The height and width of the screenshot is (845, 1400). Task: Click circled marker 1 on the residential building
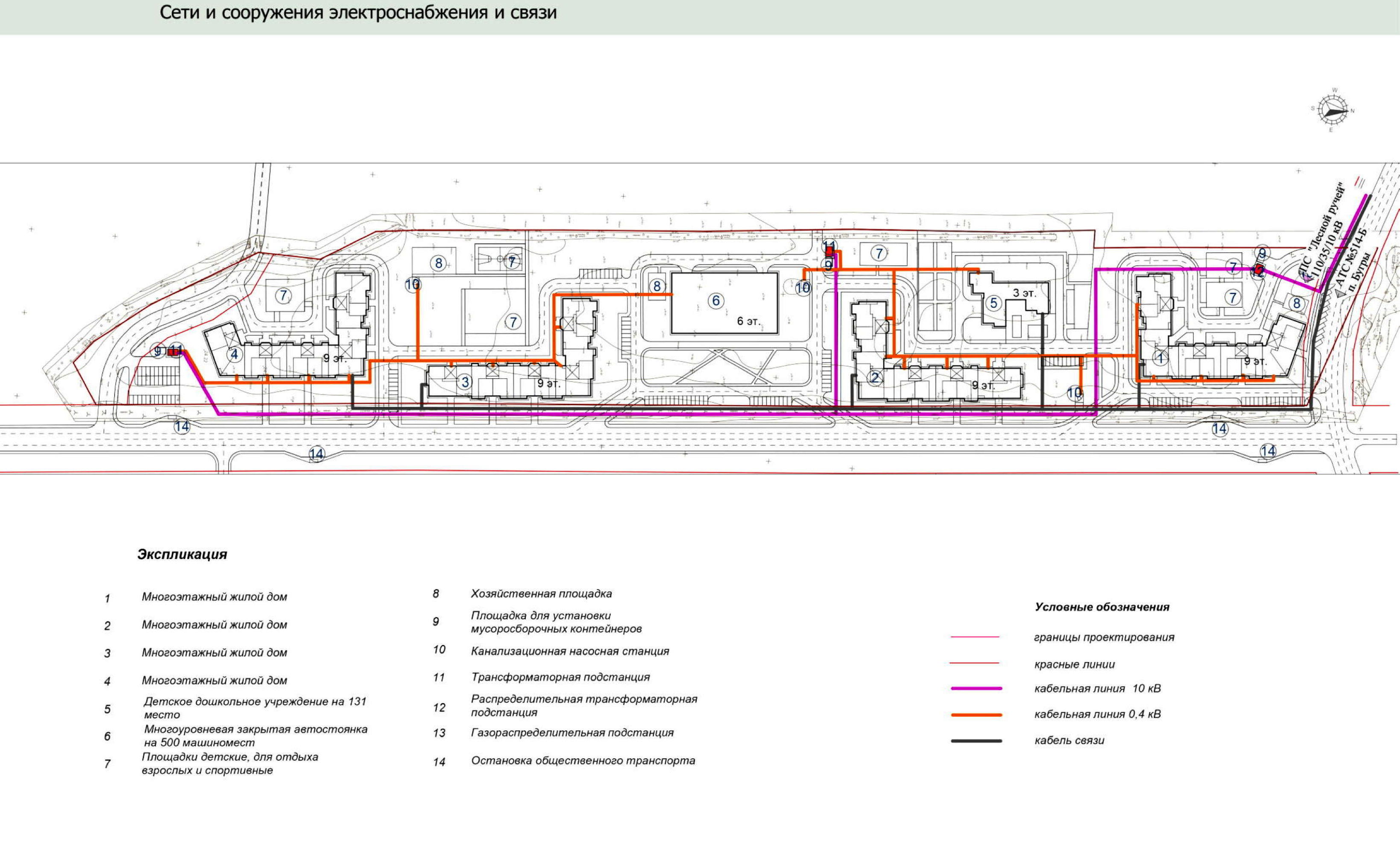pyautogui.click(x=1161, y=358)
